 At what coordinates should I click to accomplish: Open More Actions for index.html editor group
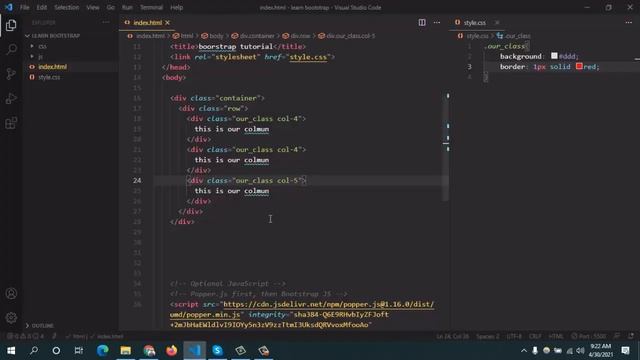[x=437, y=22]
